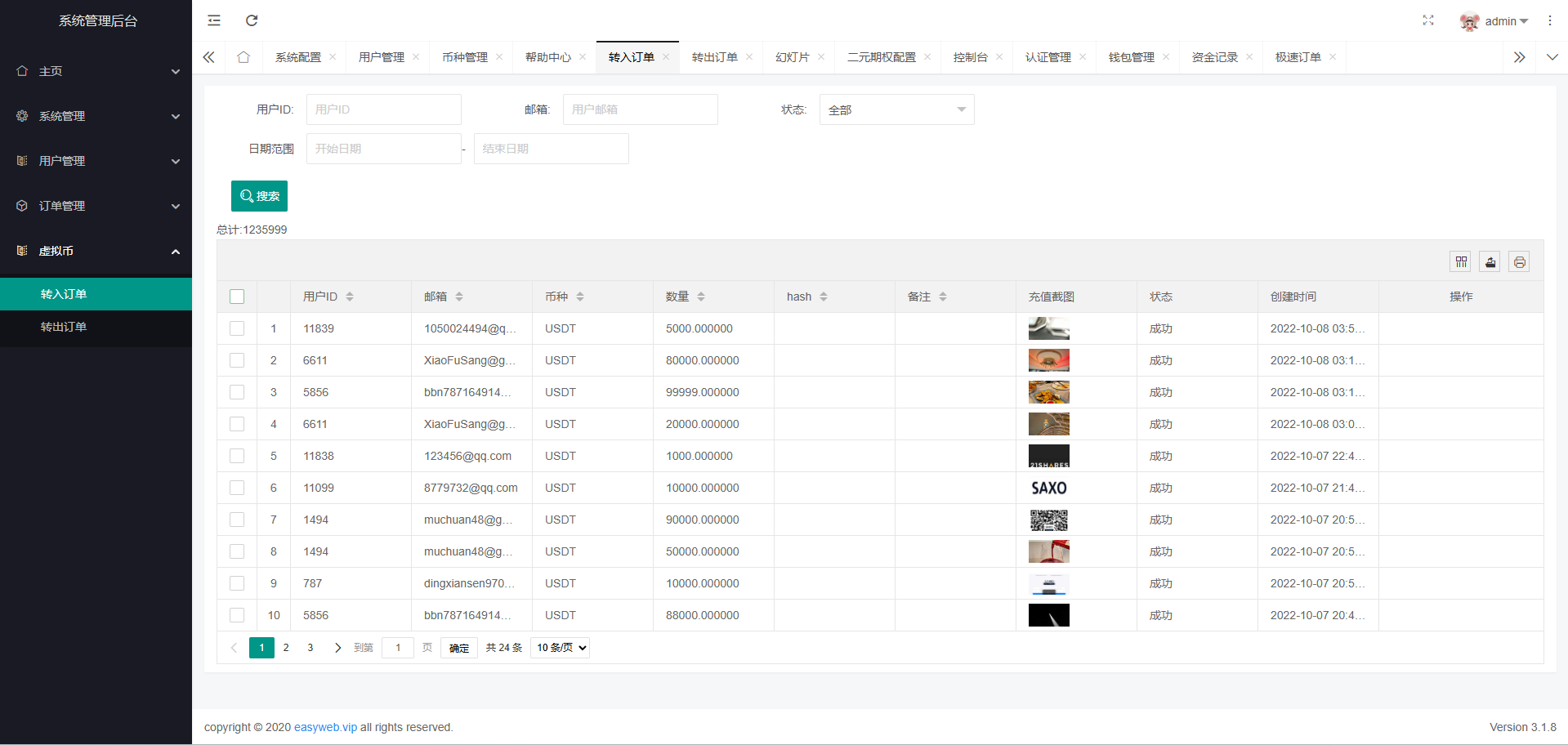Collapse the sidebar with the menu fold icon
Screen dimensions: 1568x745
[214, 20]
